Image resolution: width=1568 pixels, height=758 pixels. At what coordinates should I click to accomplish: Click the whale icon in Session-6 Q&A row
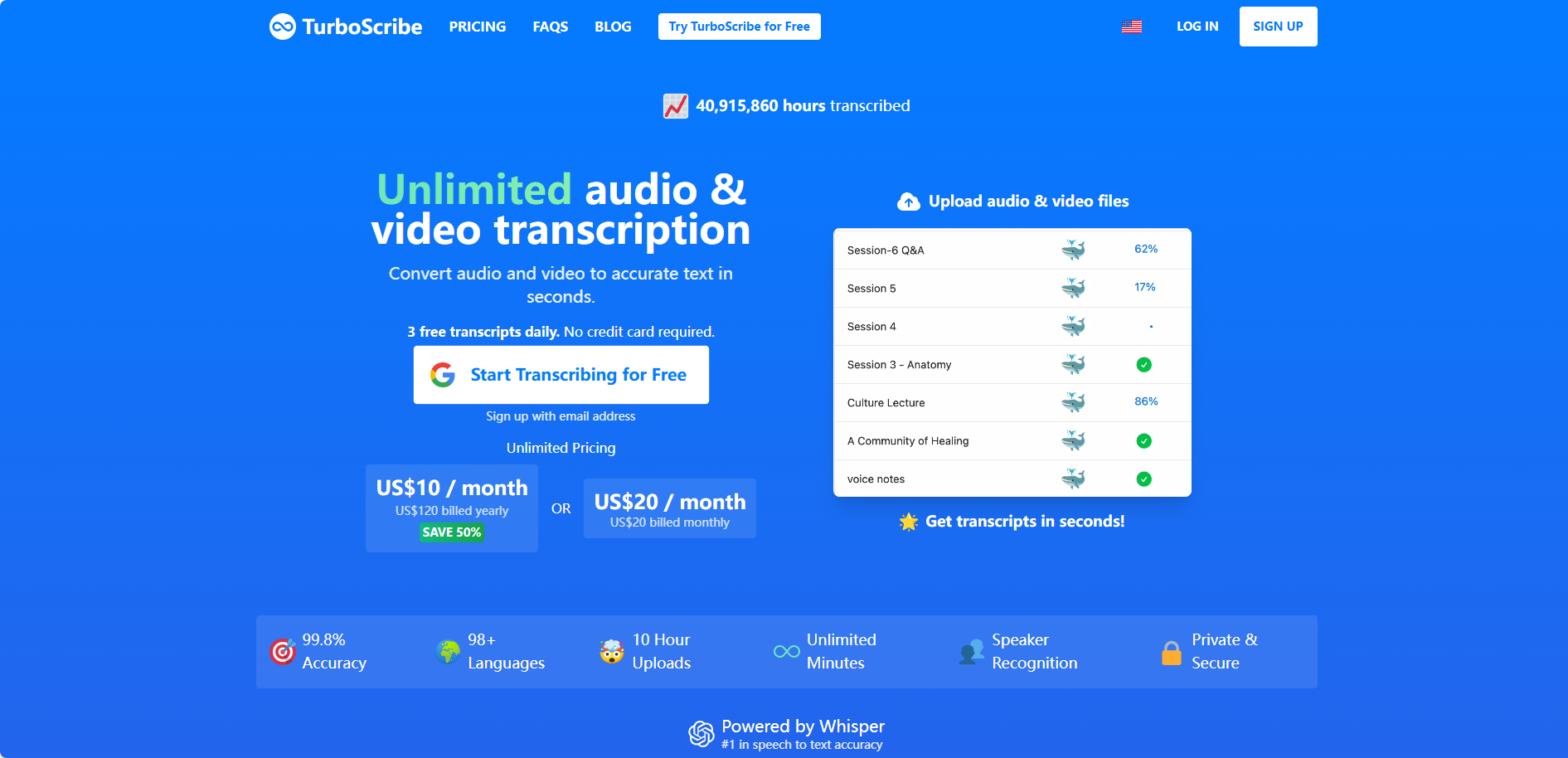[1073, 250]
